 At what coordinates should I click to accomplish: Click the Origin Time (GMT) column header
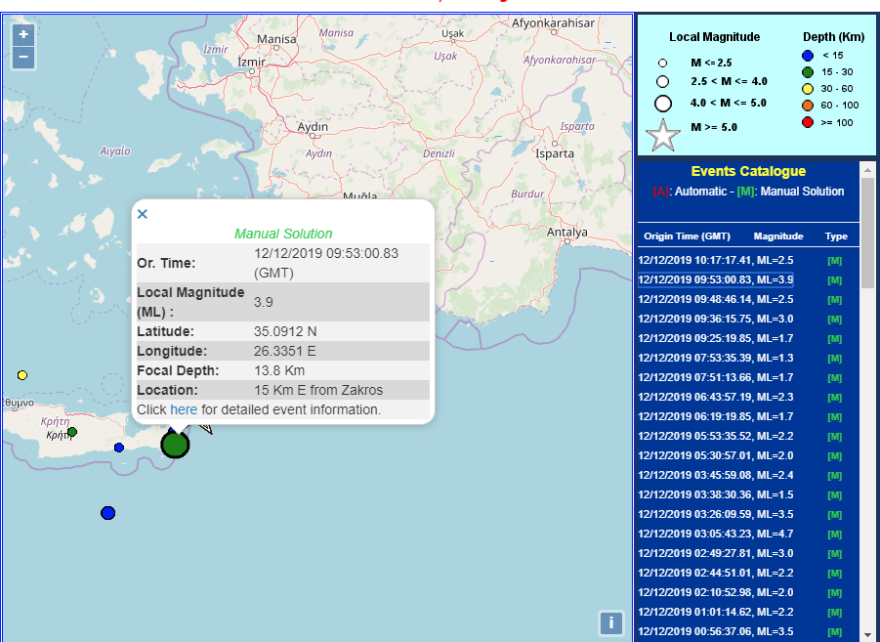[x=686, y=237]
